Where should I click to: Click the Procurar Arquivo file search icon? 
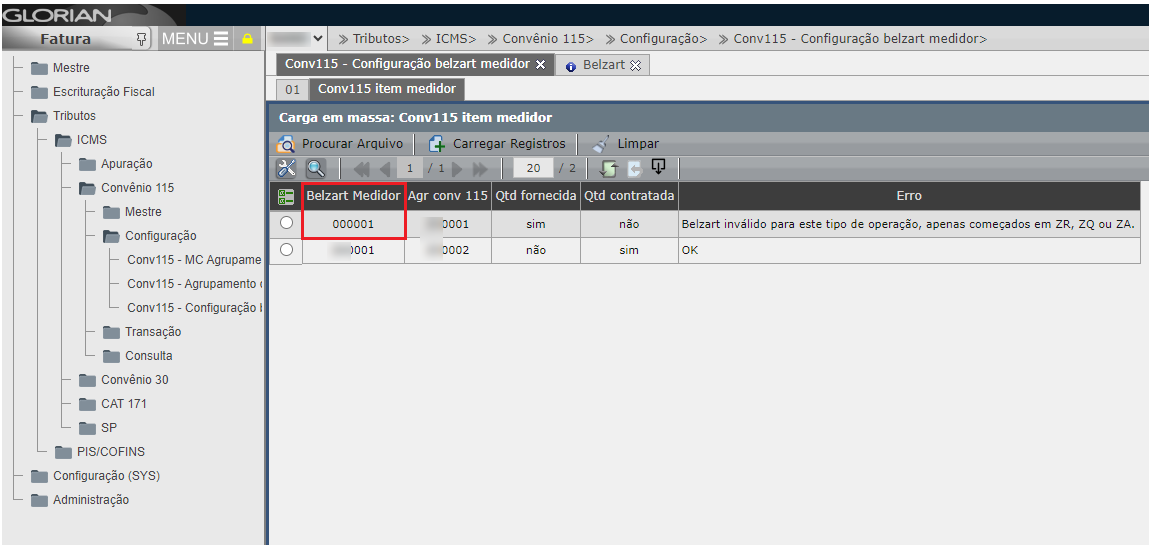click(286, 144)
